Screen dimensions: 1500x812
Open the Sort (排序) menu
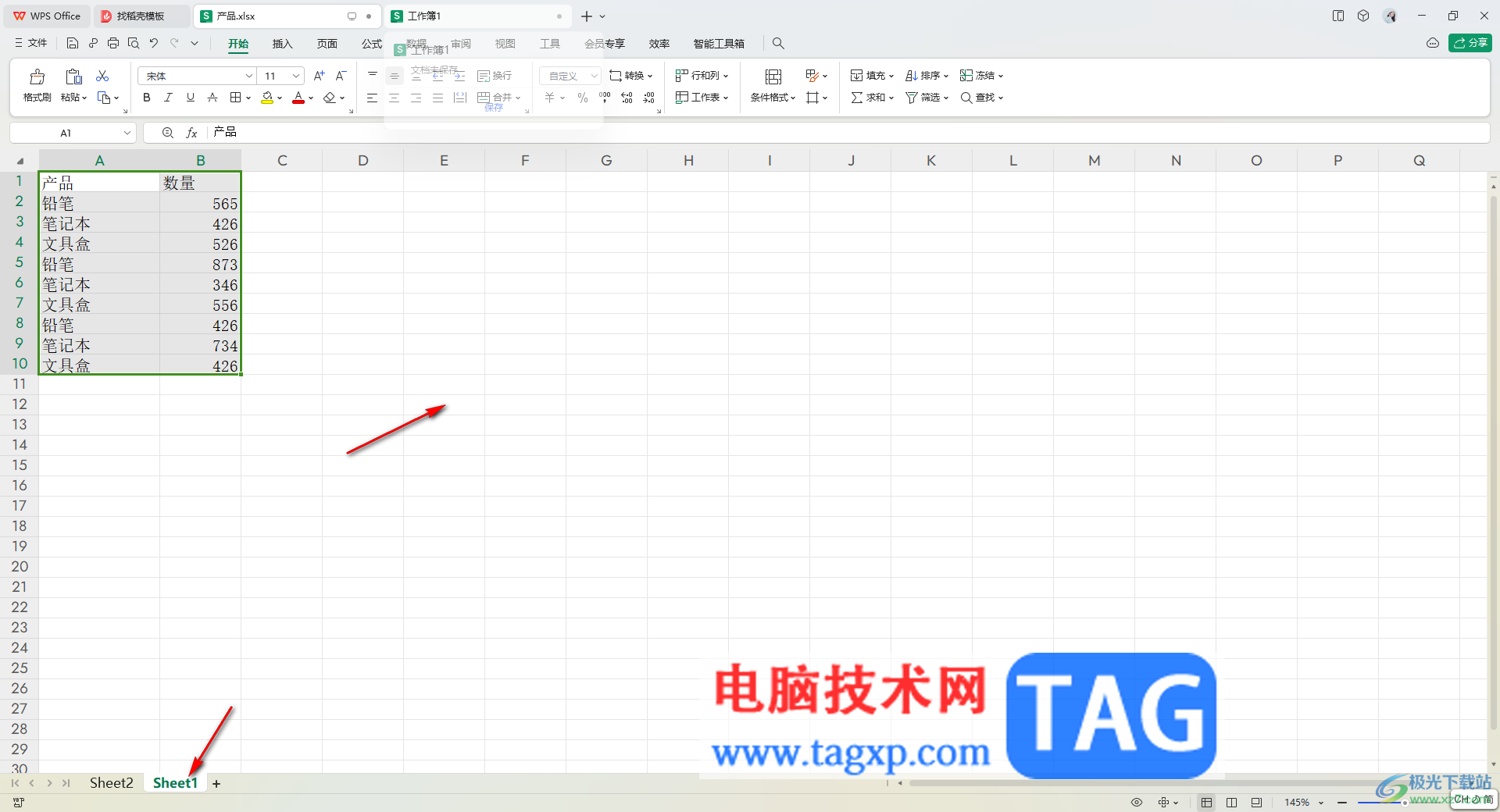(x=927, y=76)
